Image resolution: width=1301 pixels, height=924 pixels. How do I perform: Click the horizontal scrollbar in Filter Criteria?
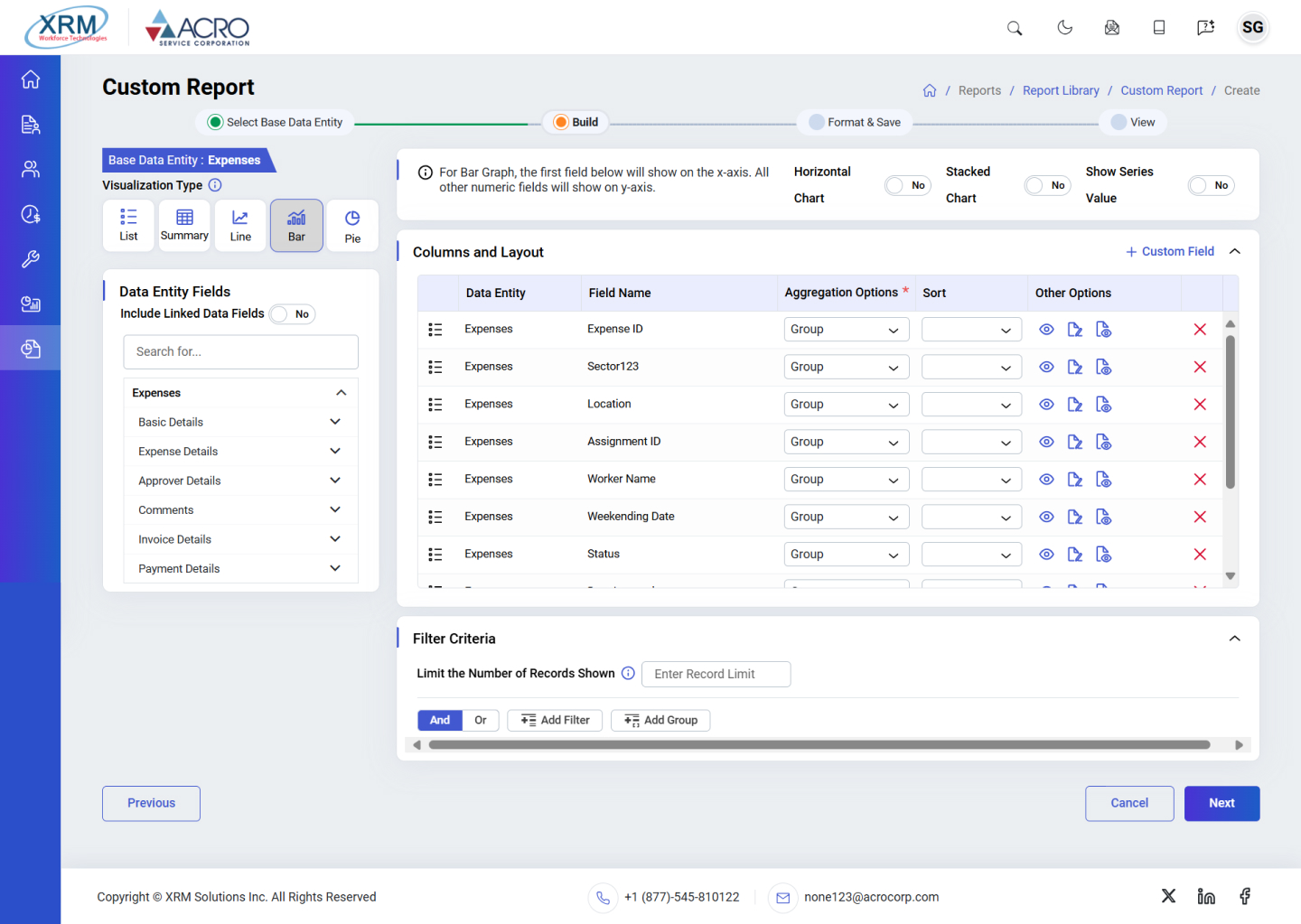point(819,745)
